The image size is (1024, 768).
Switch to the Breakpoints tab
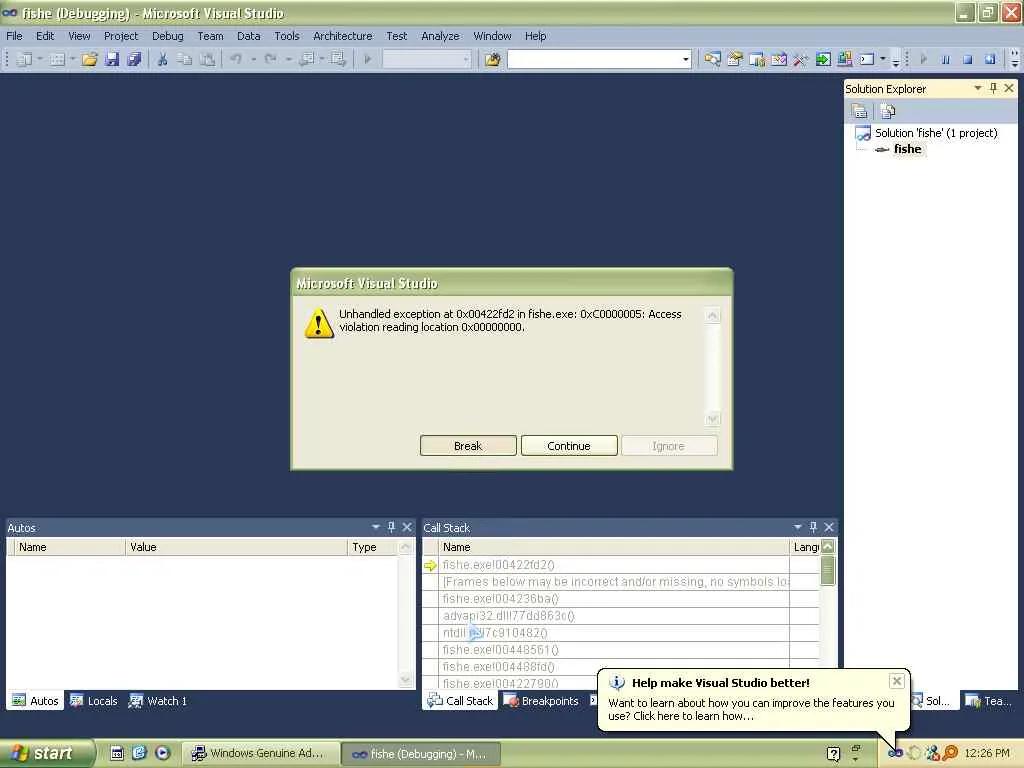(542, 701)
